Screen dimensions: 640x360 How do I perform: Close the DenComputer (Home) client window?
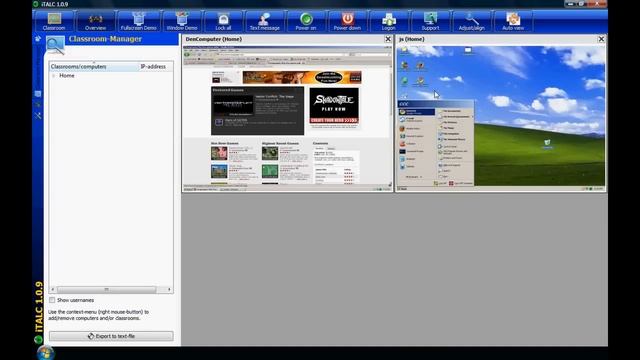(388, 39)
